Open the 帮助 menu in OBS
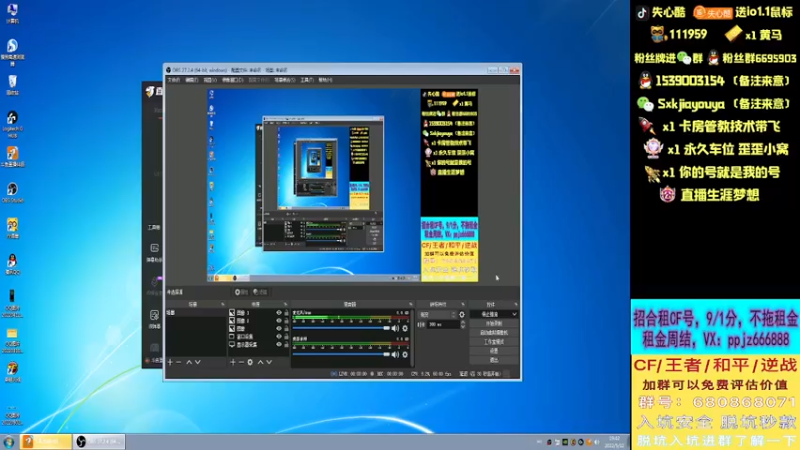Image resolution: width=800 pixels, height=450 pixels. 325,80
